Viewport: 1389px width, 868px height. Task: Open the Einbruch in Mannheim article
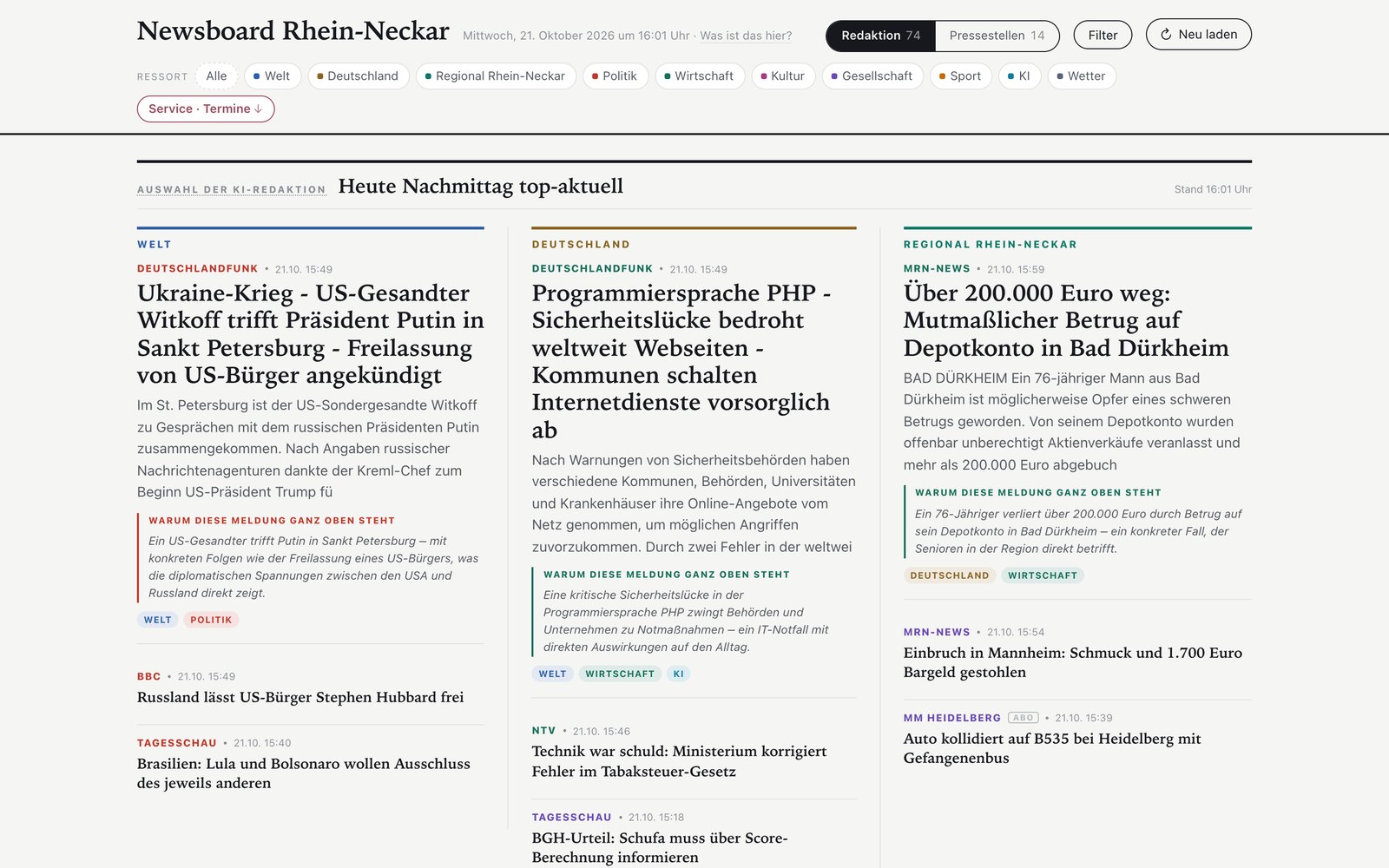tap(1073, 662)
